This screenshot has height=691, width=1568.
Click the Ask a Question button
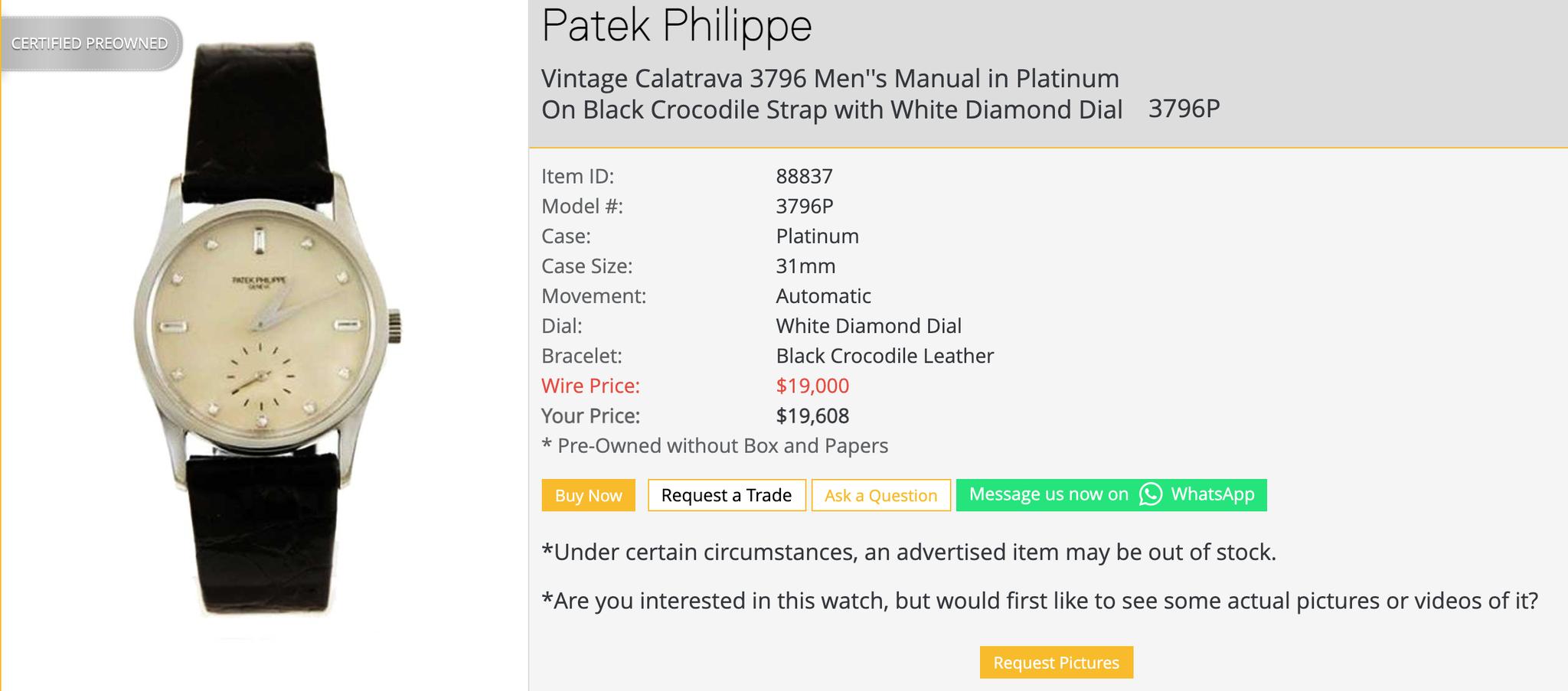coord(880,495)
